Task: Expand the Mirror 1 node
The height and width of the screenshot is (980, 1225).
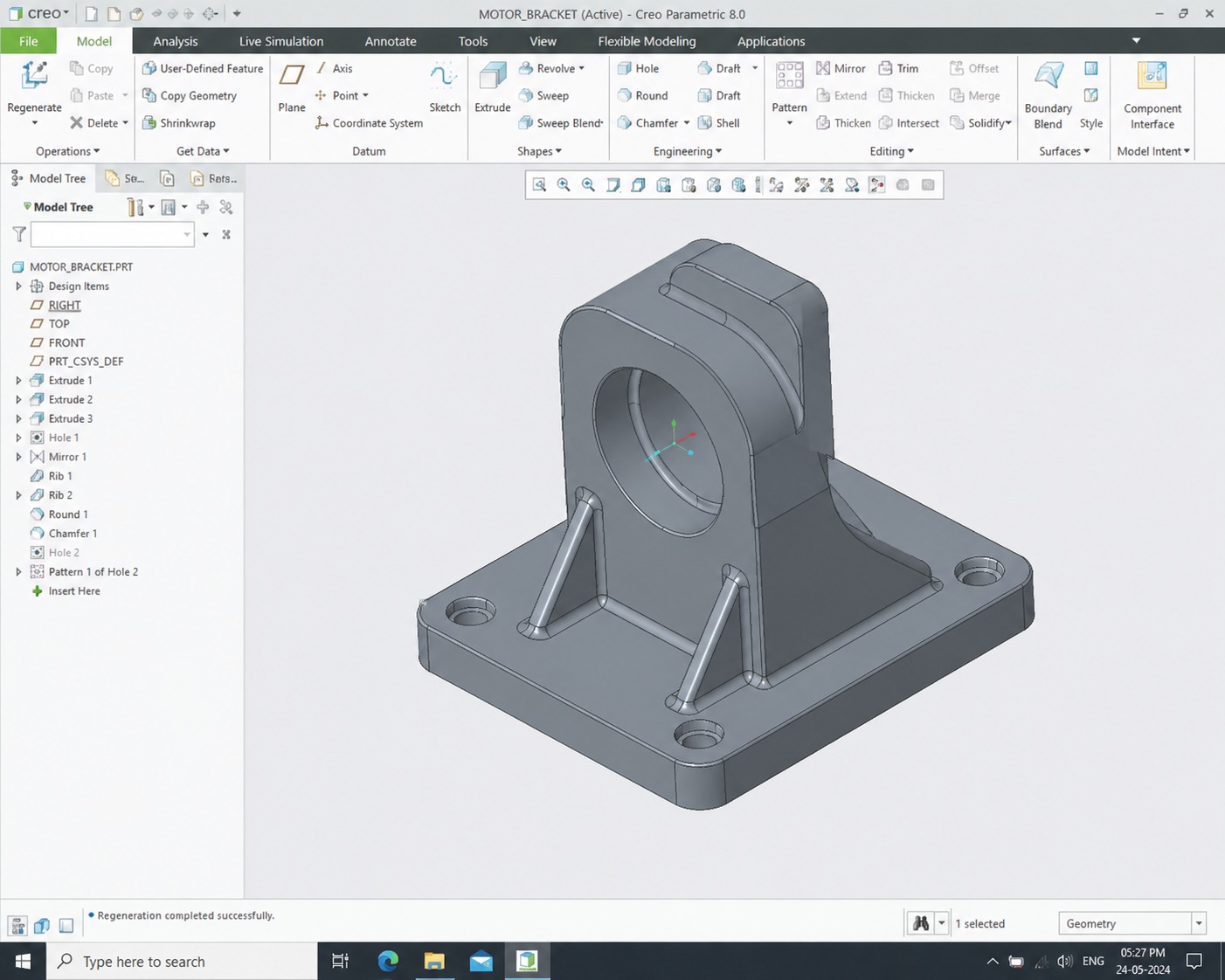Action: (x=18, y=457)
